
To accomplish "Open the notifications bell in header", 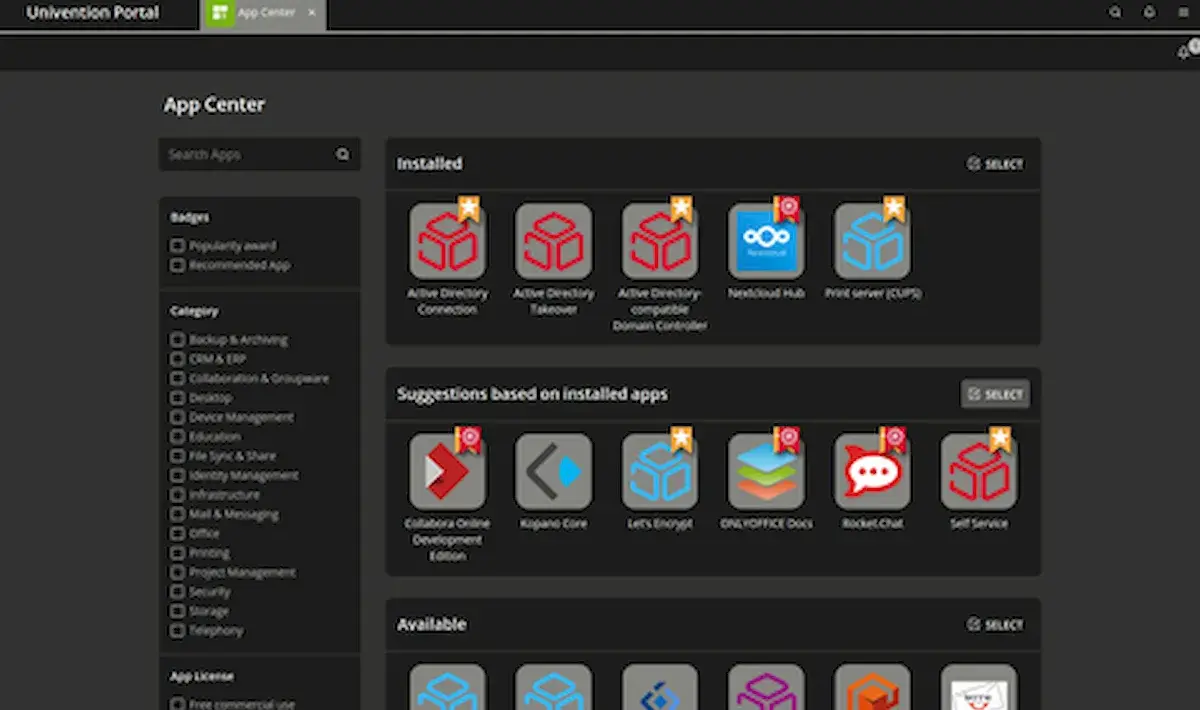I will pyautogui.click(x=1149, y=13).
